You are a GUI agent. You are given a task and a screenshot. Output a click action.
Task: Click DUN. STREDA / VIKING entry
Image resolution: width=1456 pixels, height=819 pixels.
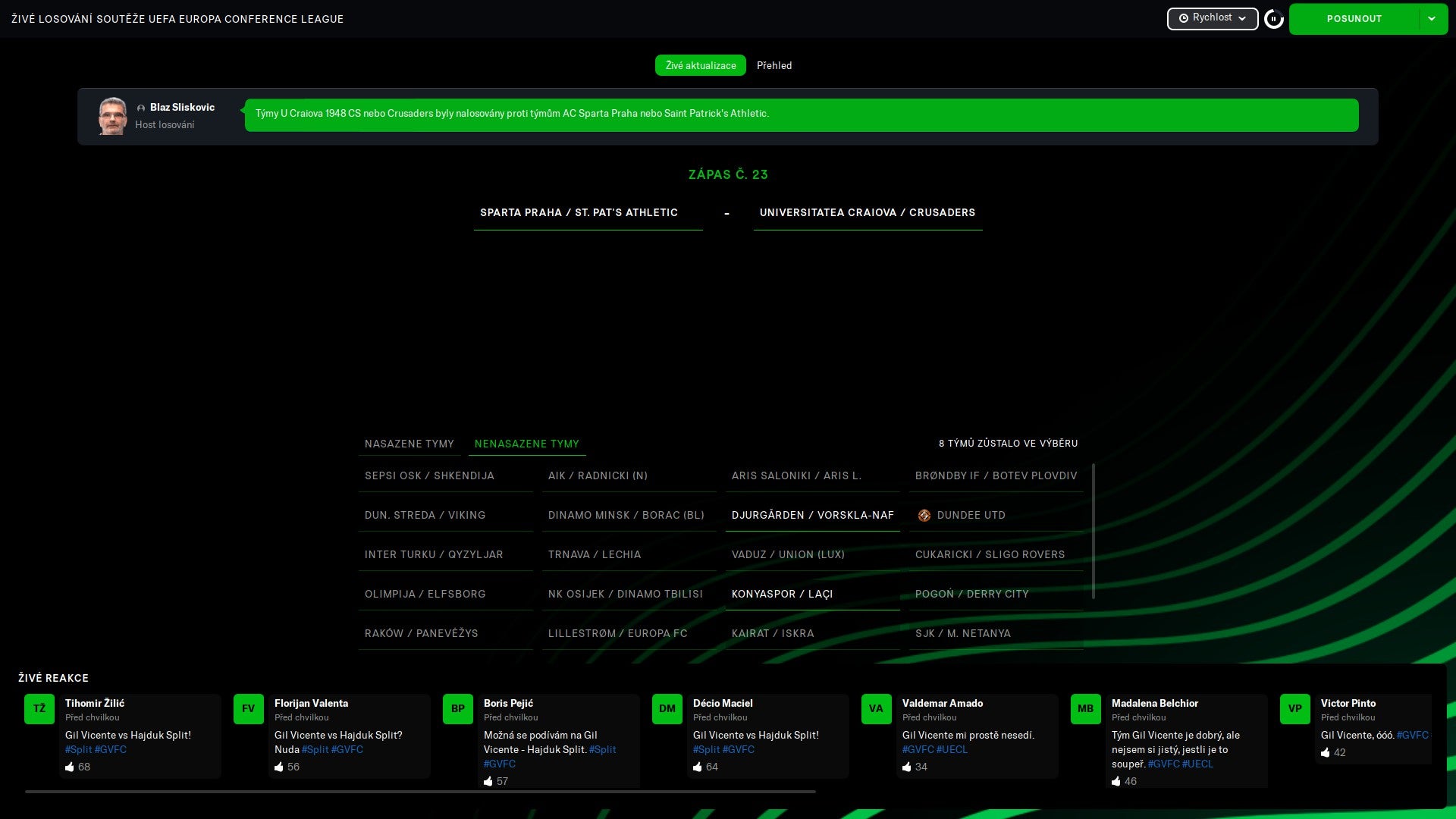click(445, 515)
